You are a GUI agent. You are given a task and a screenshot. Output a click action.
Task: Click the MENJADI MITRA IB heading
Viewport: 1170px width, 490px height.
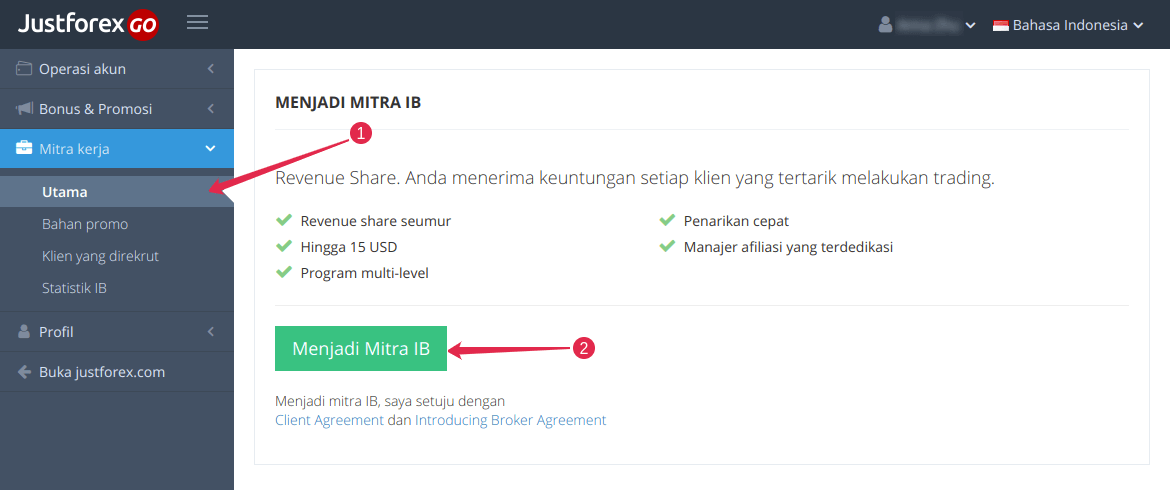[x=348, y=102]
